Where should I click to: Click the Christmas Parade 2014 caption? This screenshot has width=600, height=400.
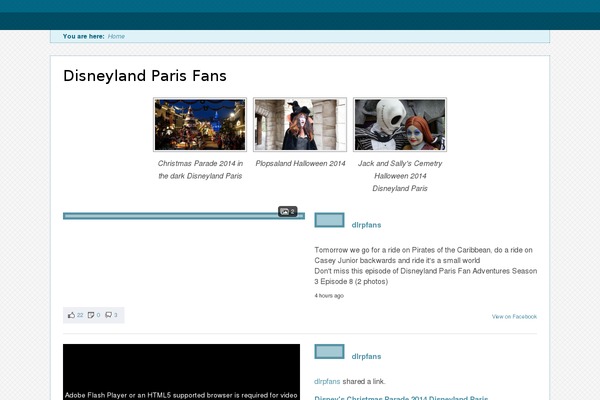click(x=200, y=170)
